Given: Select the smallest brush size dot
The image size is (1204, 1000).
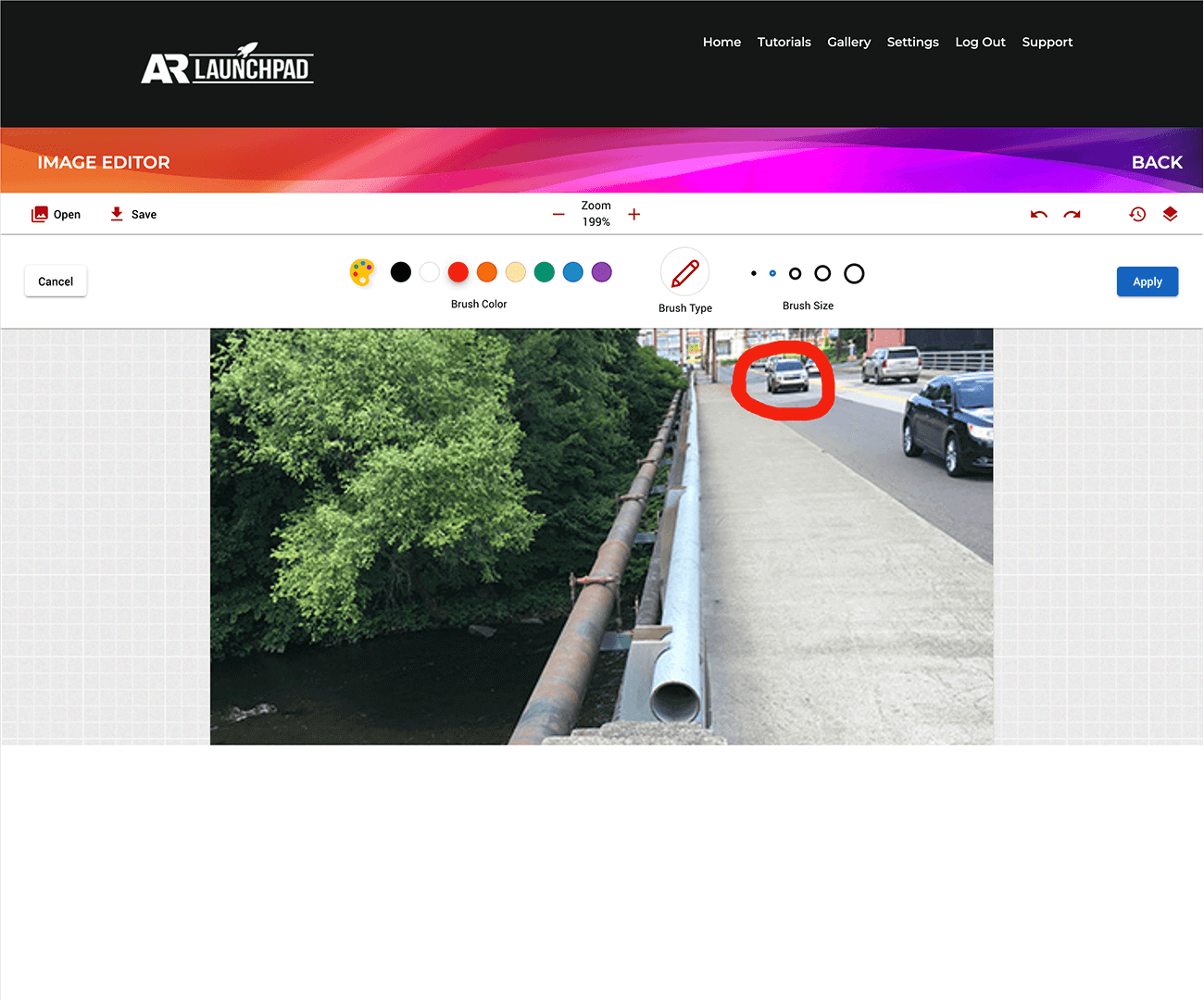Looking at the screenshot, I should (x=754, y=273).
